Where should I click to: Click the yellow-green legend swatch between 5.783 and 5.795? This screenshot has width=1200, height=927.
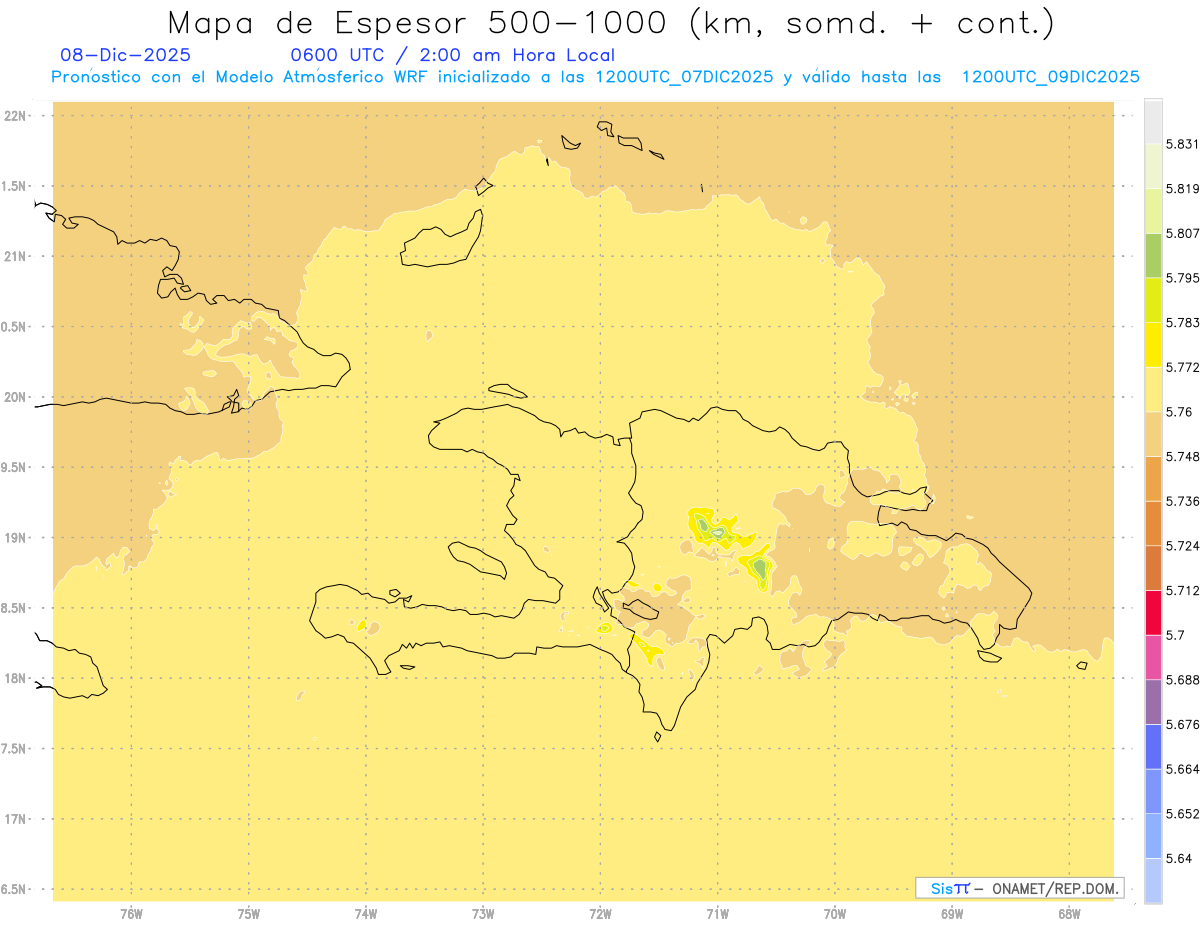[1153, 299]
